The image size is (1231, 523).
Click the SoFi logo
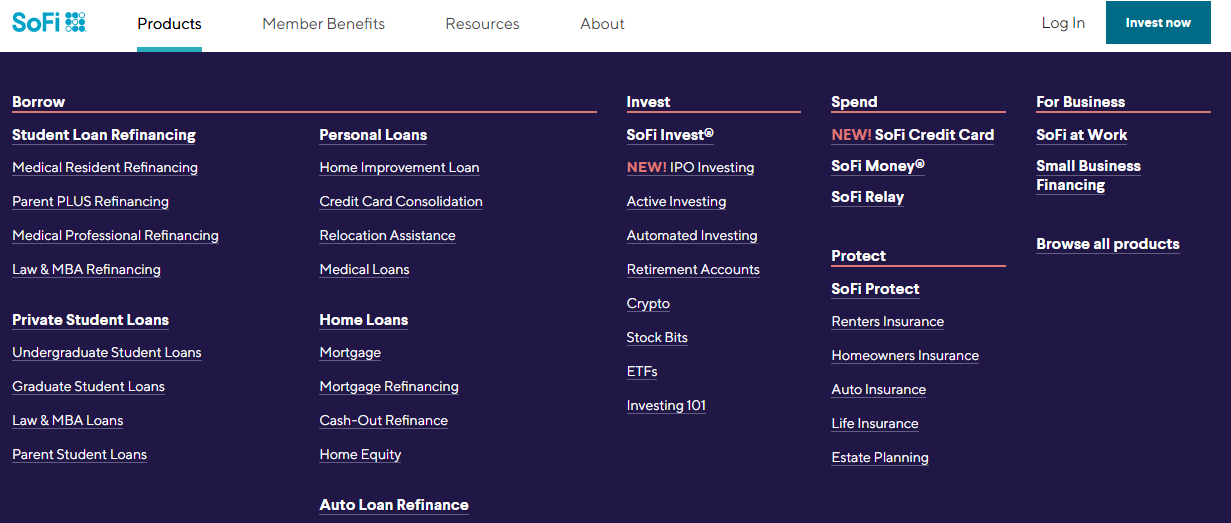tap(49, 22)
